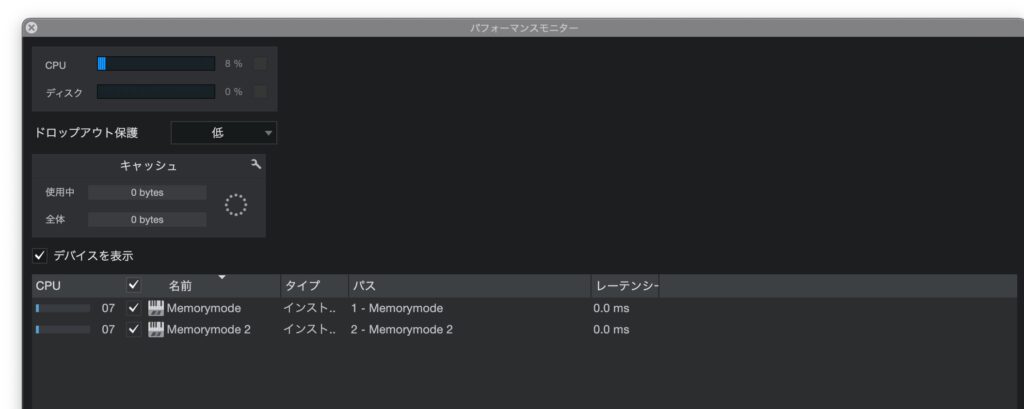Click the overload indicator beside disk 0 %
Image resolution: width=1024 pixels, height=409 pixels.
coord(260,92)
